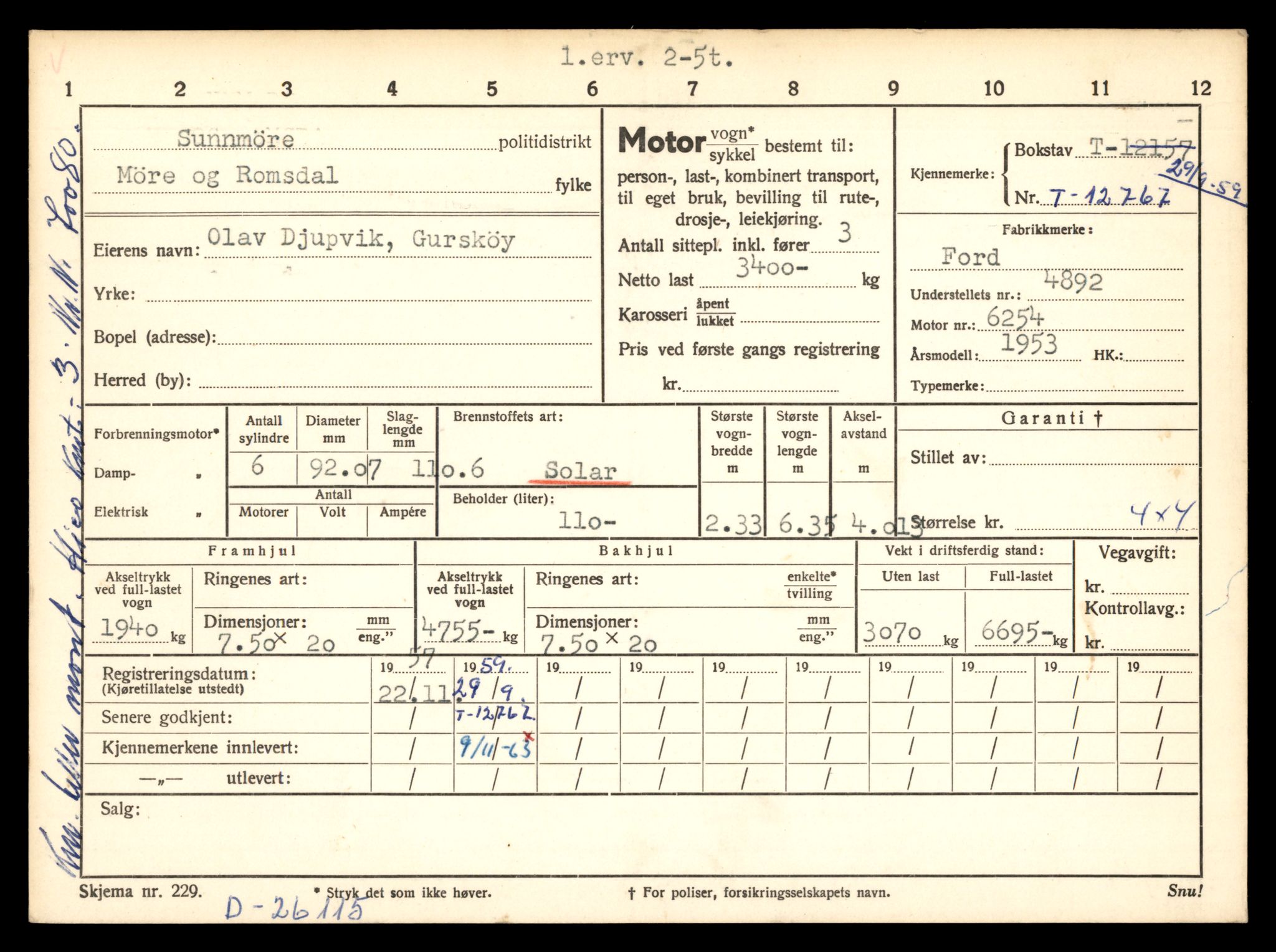Click the full-loaded weight 6695 value
The width and height of the screenshot is (1276, 952).
[1011, 632]
